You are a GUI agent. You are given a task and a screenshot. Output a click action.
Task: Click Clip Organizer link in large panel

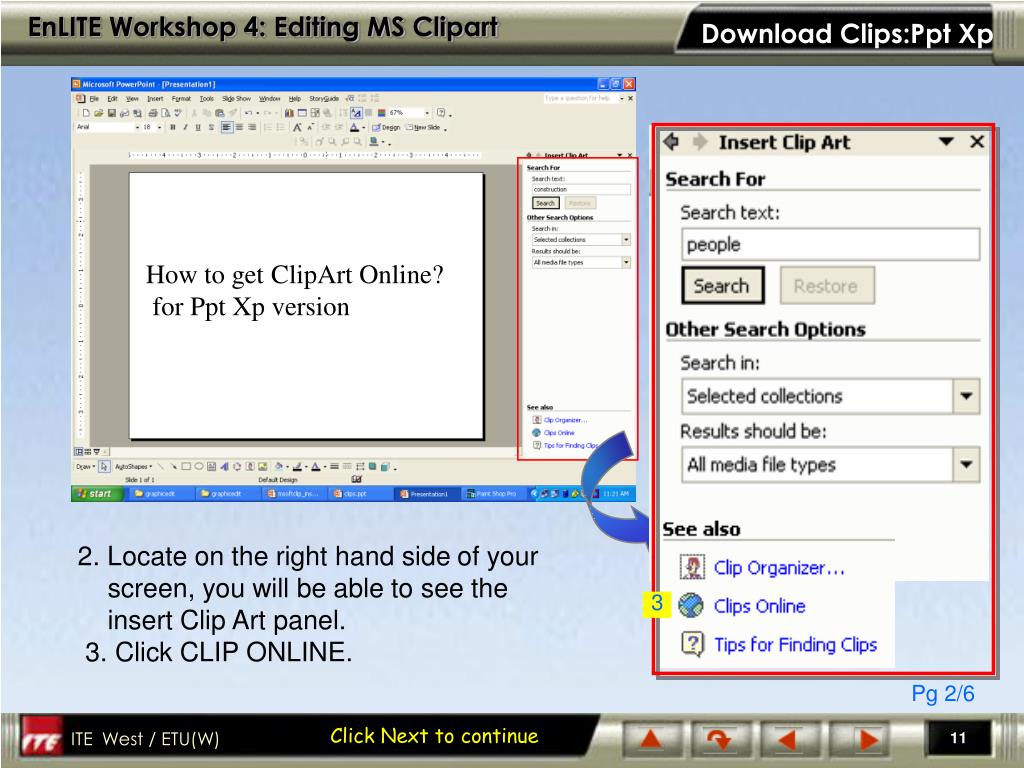tap(779, 568)
